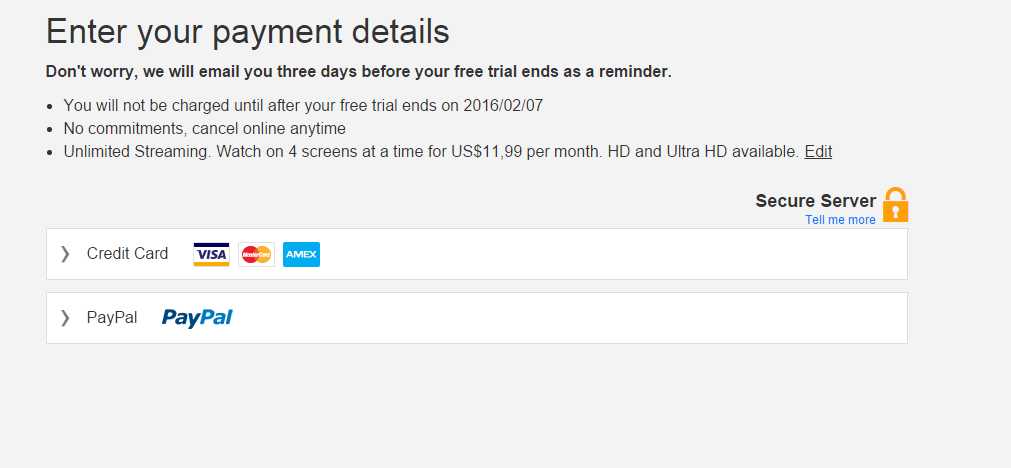Click the Secure Server heading text
Viewport: 1011px width, 468px height.
pyautogui.click(x=816, y=200)
